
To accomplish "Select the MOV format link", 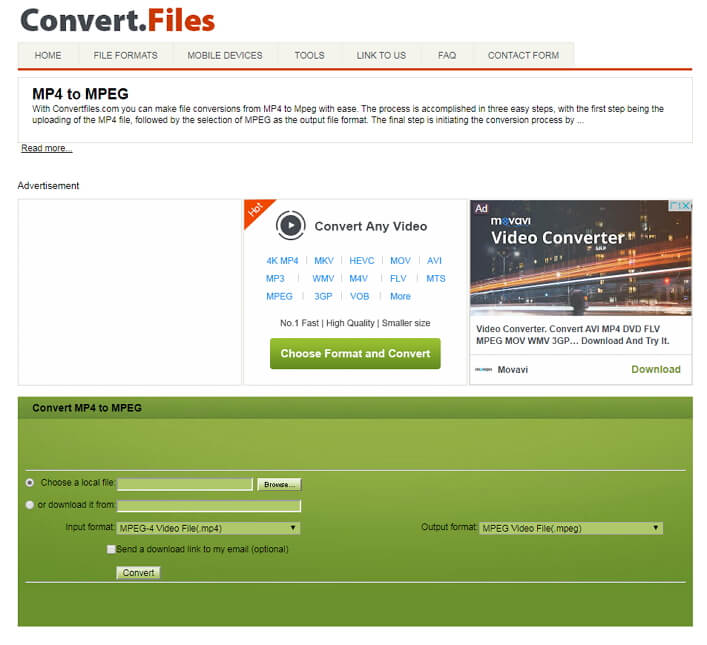I will (x=400, y=261).
